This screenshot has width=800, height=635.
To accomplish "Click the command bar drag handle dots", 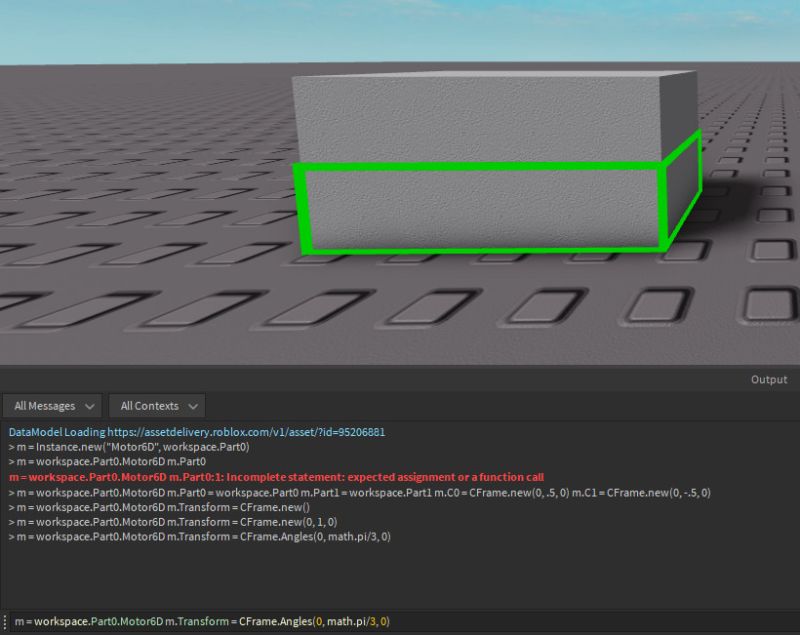I will tap(5, 621).
